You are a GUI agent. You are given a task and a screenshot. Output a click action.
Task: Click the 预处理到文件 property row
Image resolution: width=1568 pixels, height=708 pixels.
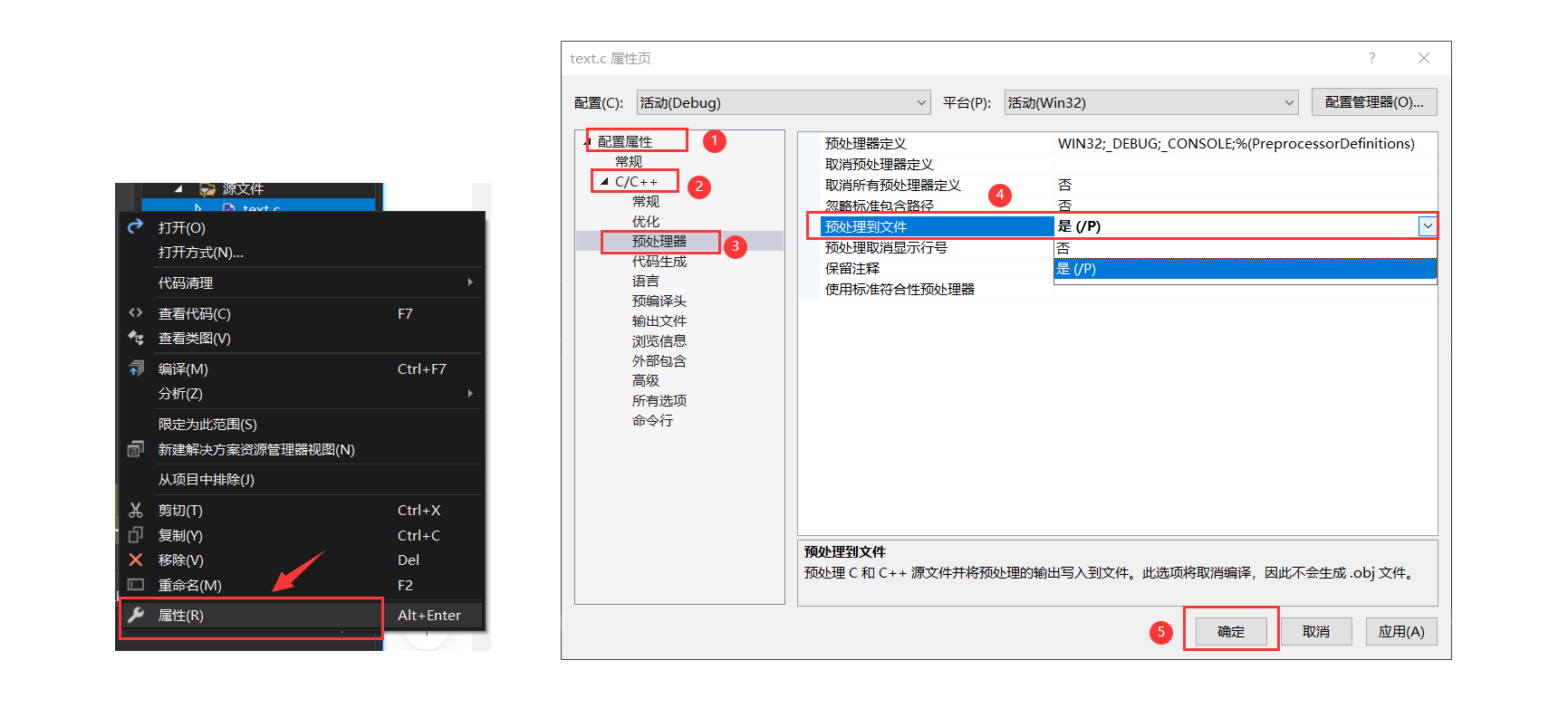tap(1128, 226)
